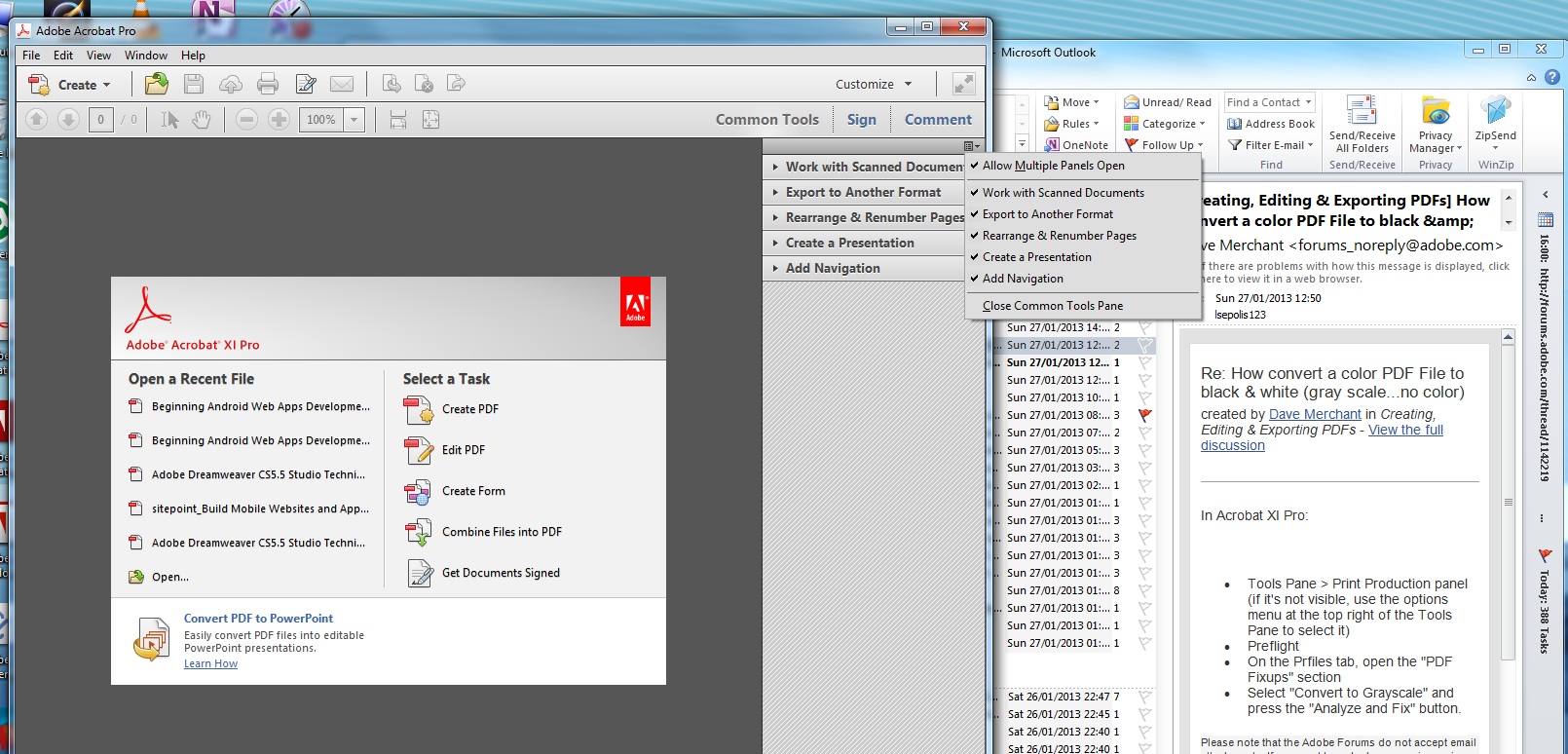Open the zoom percentage dropdown arrow
The width and height of the screenshot is (1568, 754).
click(354, 120)
